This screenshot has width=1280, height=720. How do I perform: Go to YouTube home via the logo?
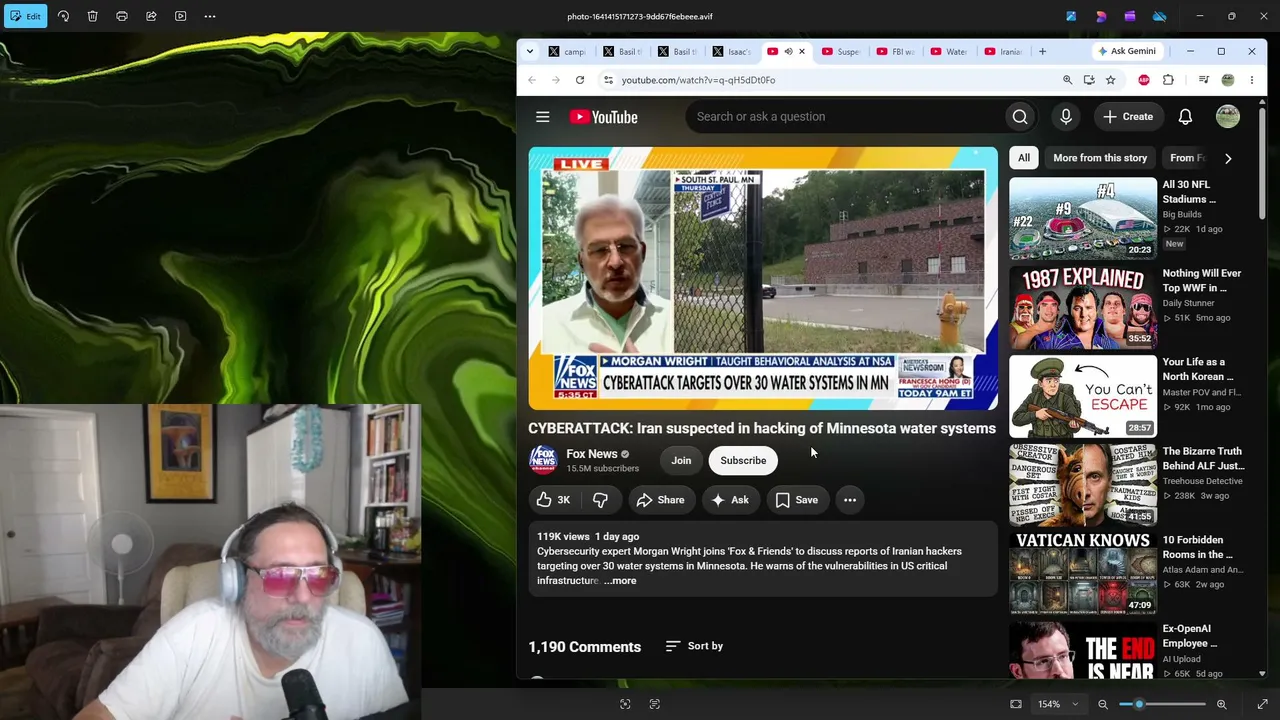pyautogui.click(x=603, y=117)
